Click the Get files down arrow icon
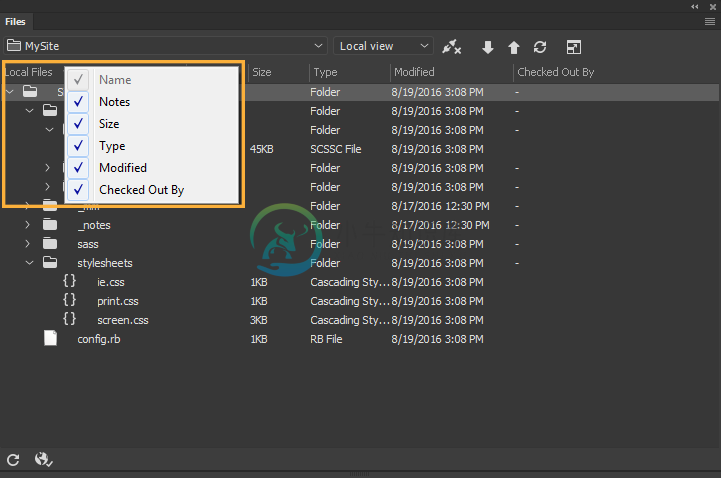 (487, 47)
